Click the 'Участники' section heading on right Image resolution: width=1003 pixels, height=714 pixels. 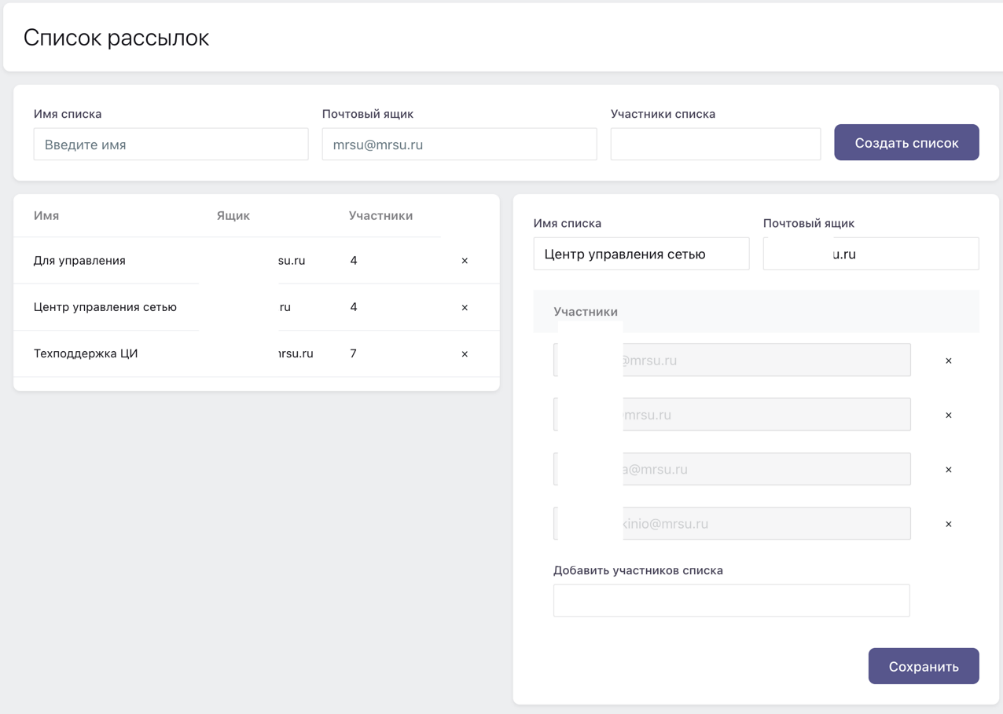tap(585, 312)
